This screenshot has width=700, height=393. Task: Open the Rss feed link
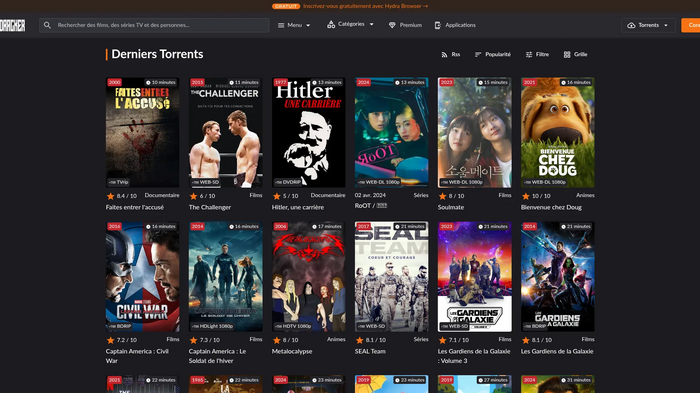pos(450,54)
